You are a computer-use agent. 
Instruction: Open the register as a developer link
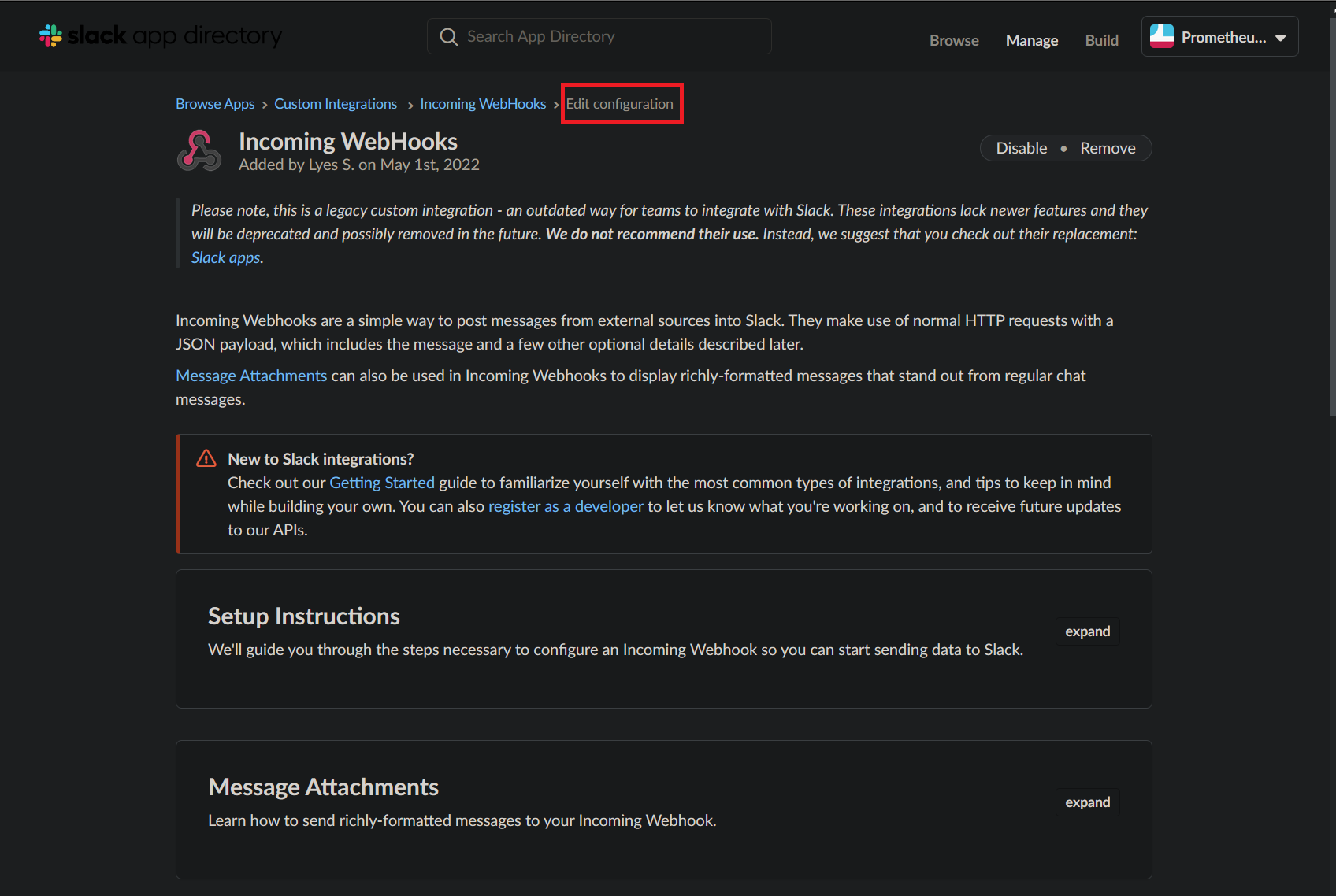pos(566,506)
